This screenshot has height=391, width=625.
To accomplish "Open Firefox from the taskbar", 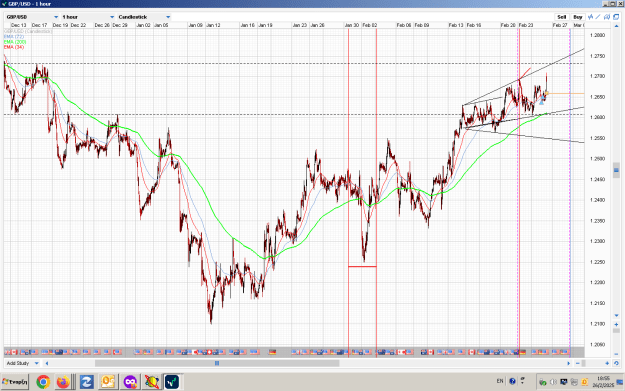I will [x=63, y=382].
